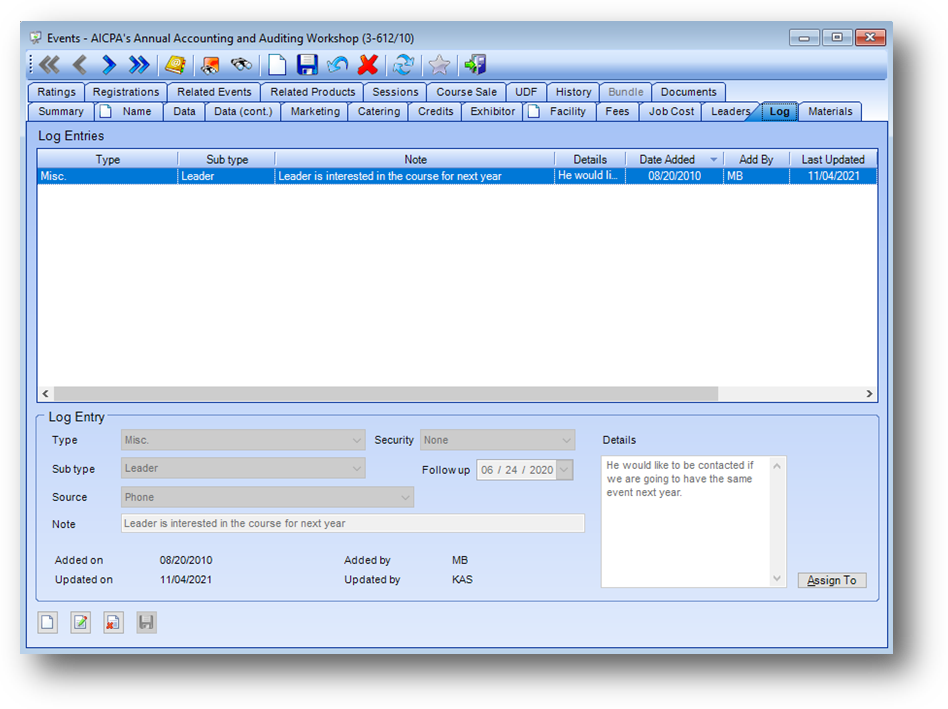
Task: Switch to the UDF tab
Action: [x=526, y=92]
